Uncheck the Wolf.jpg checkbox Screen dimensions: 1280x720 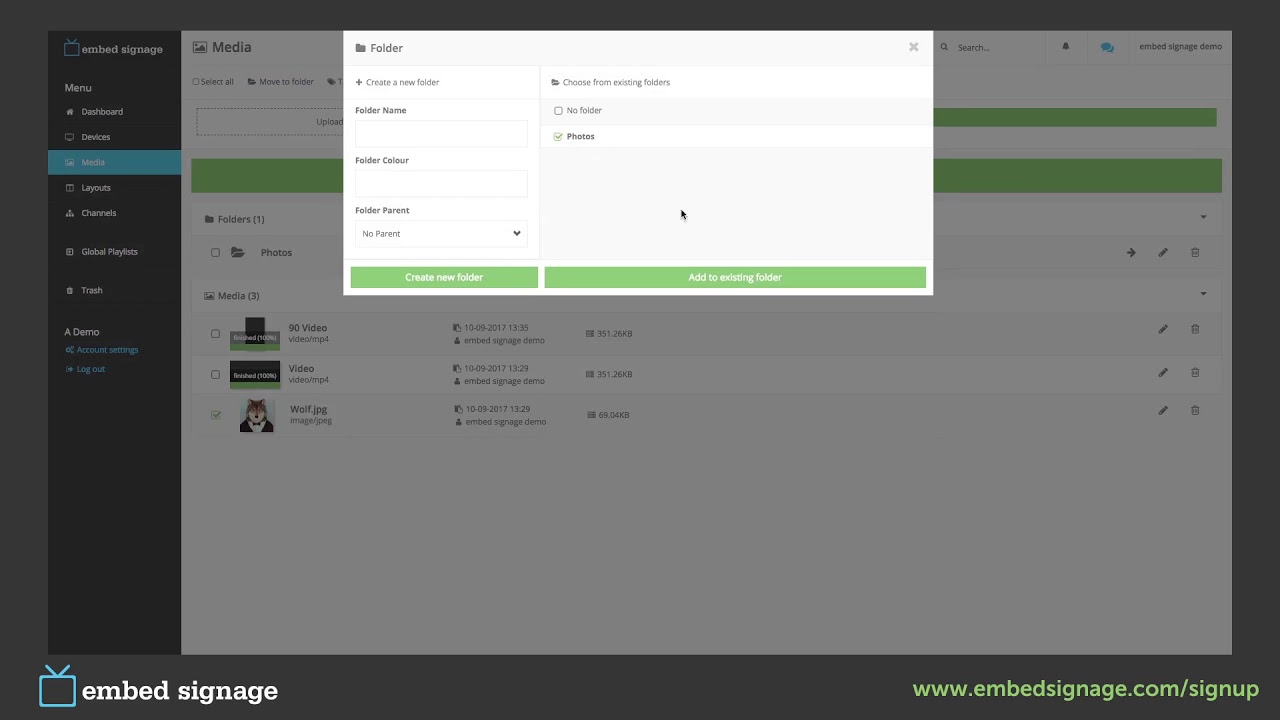(x=215, y=415)
